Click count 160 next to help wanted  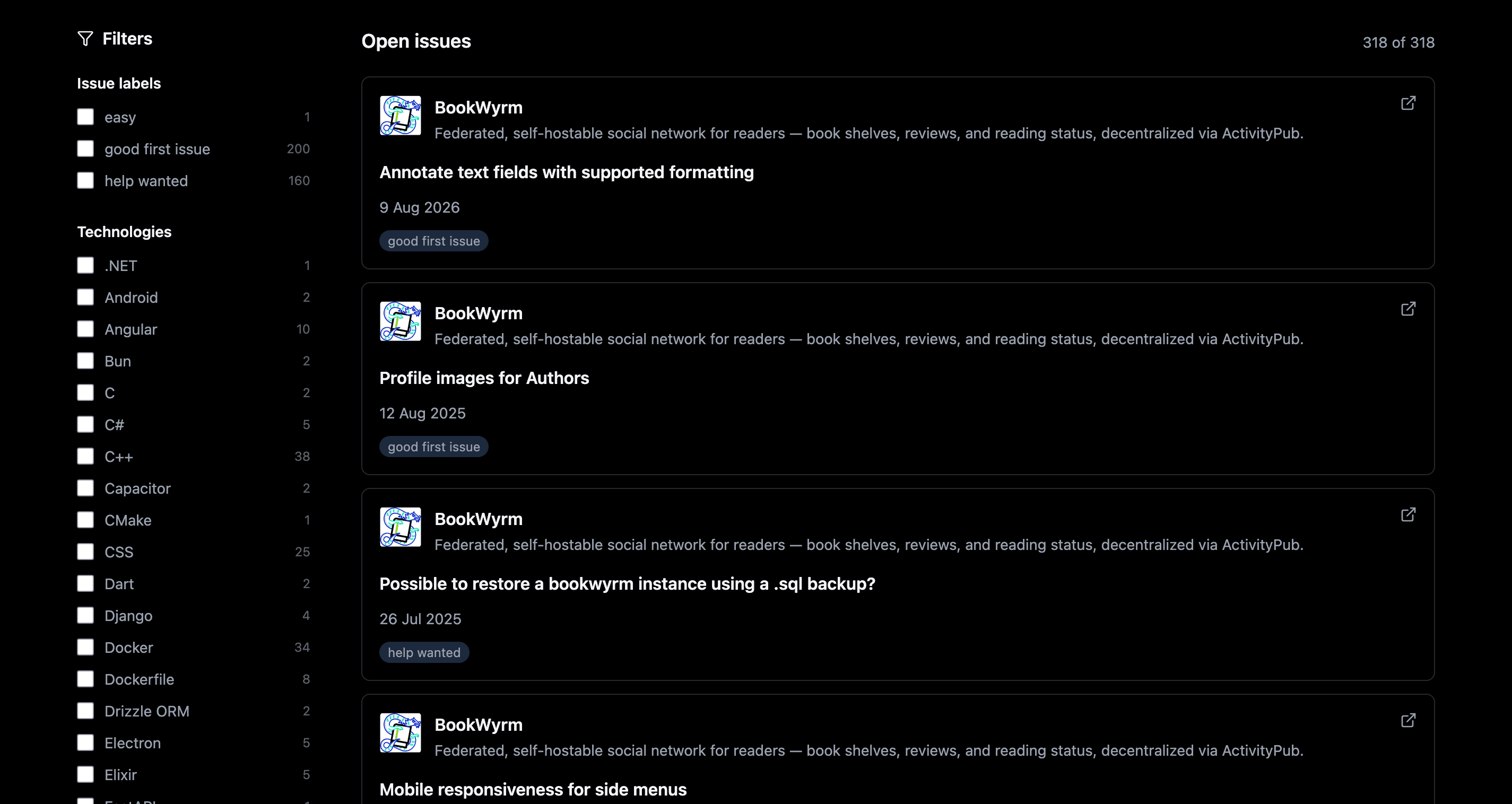coord(299,181)
